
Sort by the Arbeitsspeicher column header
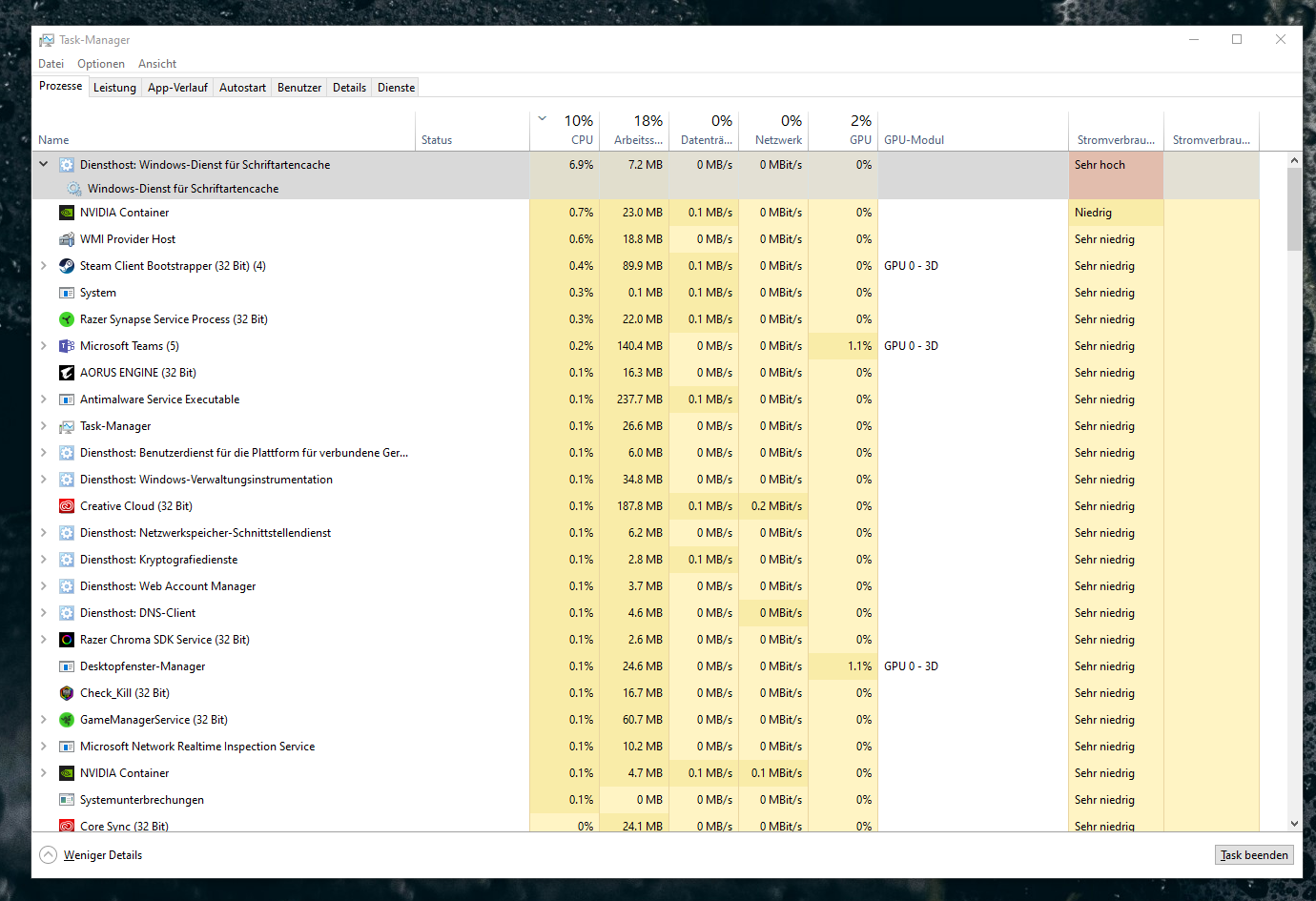[x=634, y=132]
